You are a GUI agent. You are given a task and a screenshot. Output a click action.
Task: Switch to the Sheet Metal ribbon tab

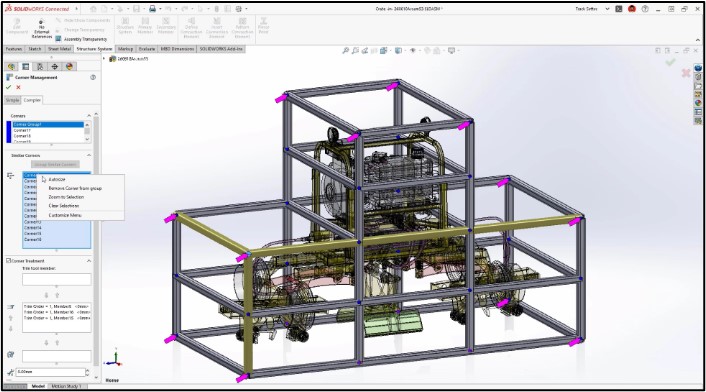point(59,49)
